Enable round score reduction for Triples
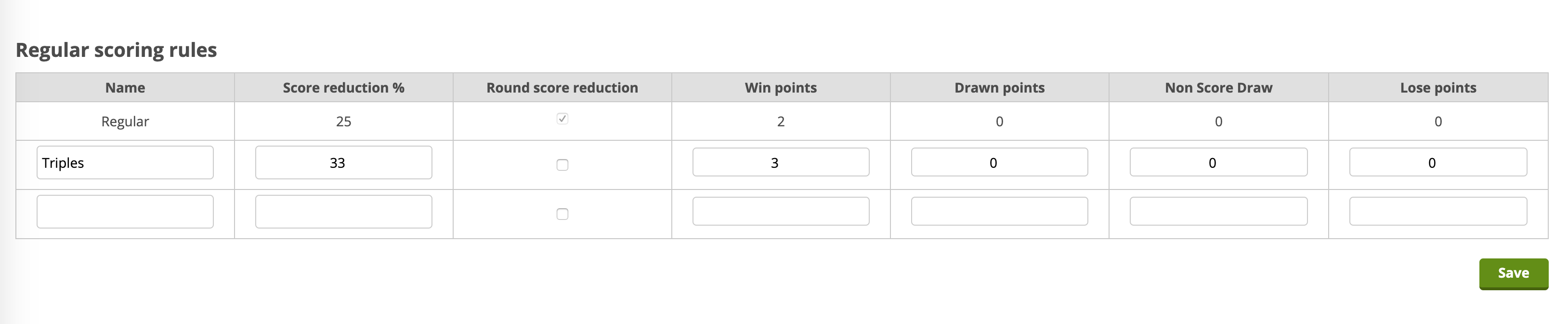This screenshot has width=1568, height=324. pos(562,165)
